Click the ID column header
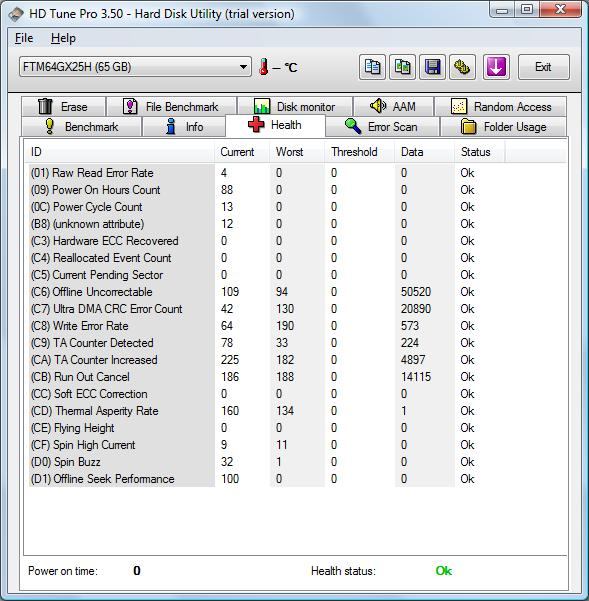This screenshot has height=601, width=589. tap(119, 152)
